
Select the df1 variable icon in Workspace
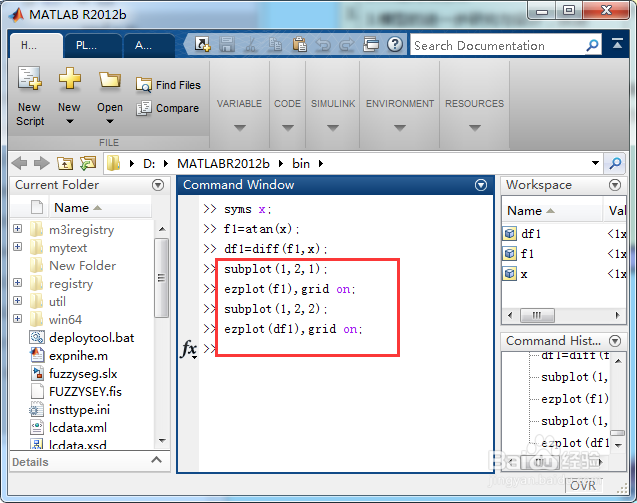point(510,234)
